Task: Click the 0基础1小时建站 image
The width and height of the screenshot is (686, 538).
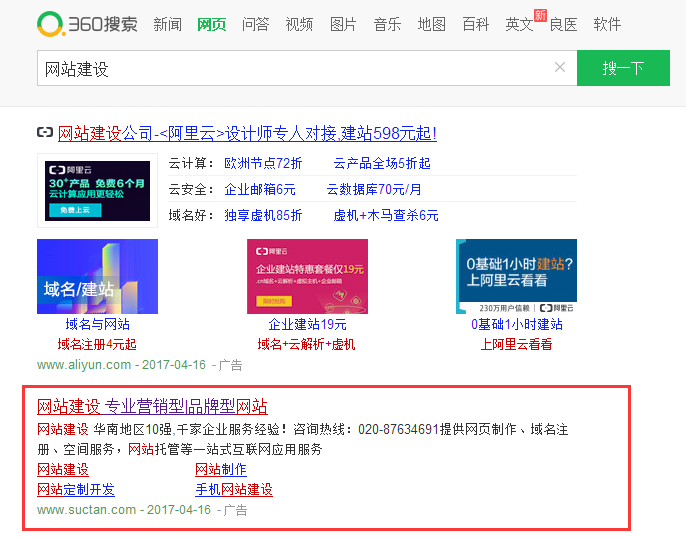Action: click(x=516, y=276)
